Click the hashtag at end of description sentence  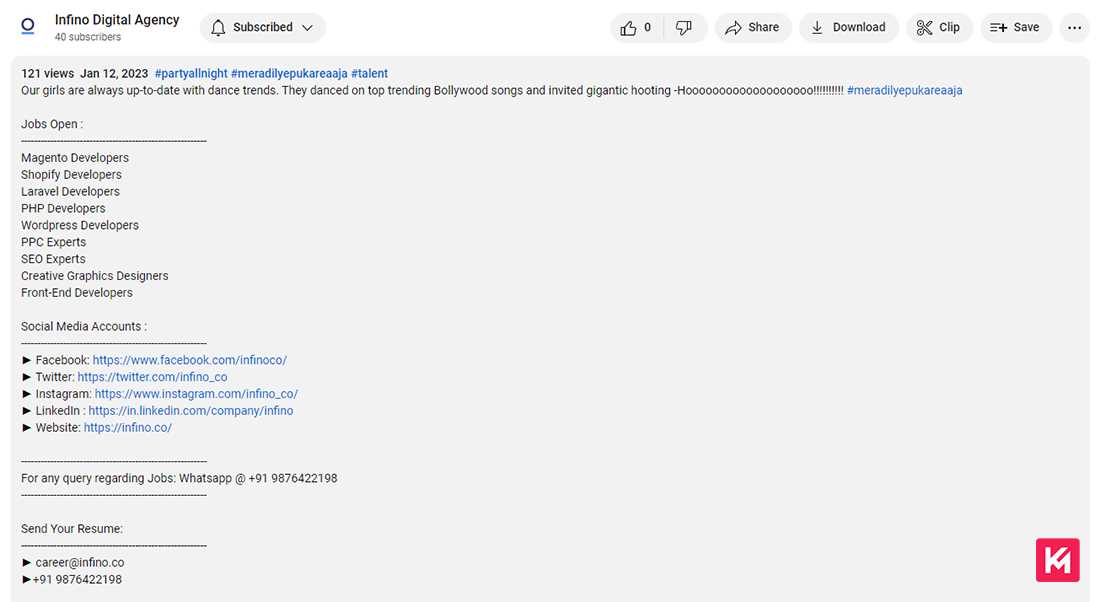tap(904, 91)
